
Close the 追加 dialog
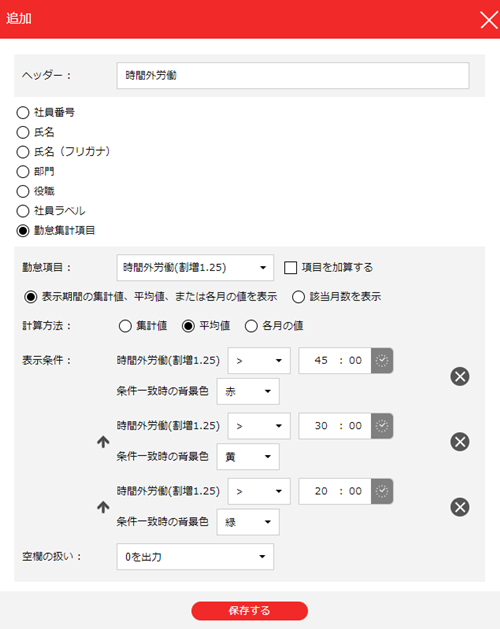489,20
